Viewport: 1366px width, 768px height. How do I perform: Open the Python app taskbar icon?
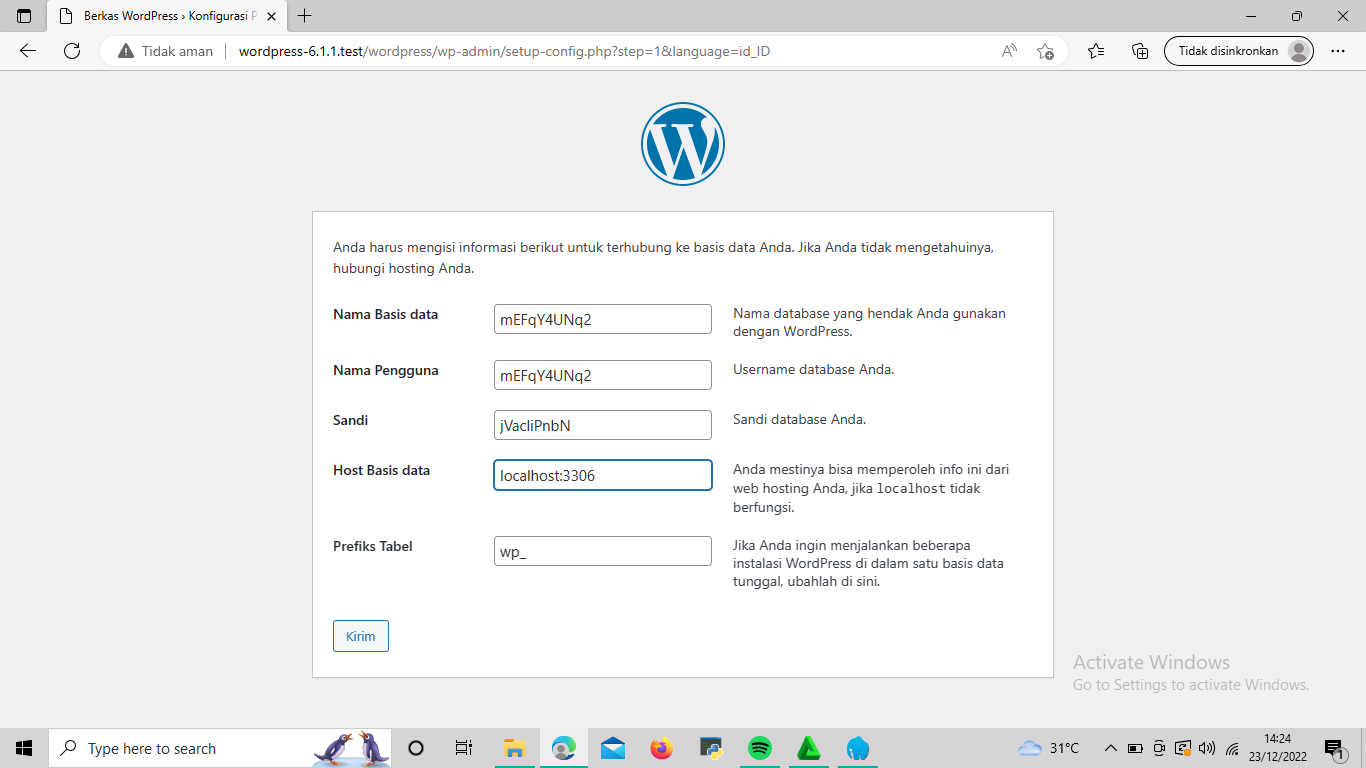pyautogui.click(x=711, y=748)
